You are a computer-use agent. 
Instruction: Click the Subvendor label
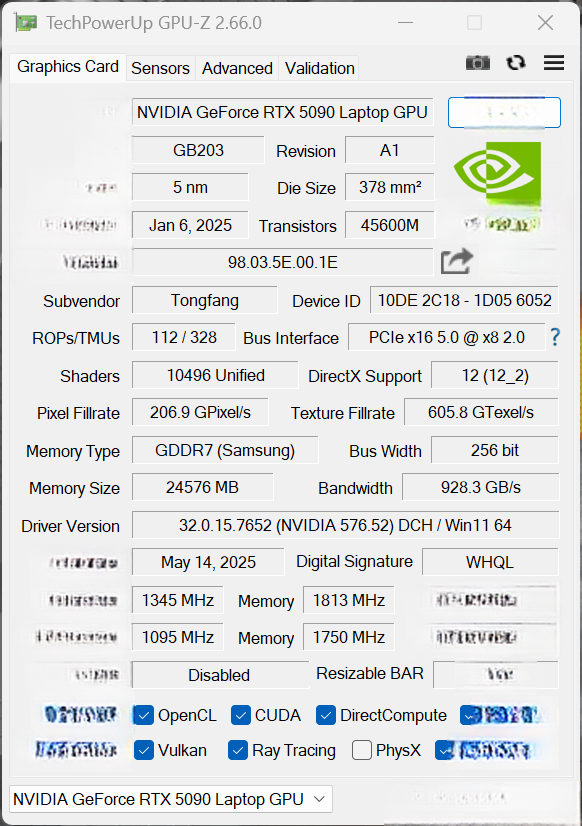coord(81,301)
